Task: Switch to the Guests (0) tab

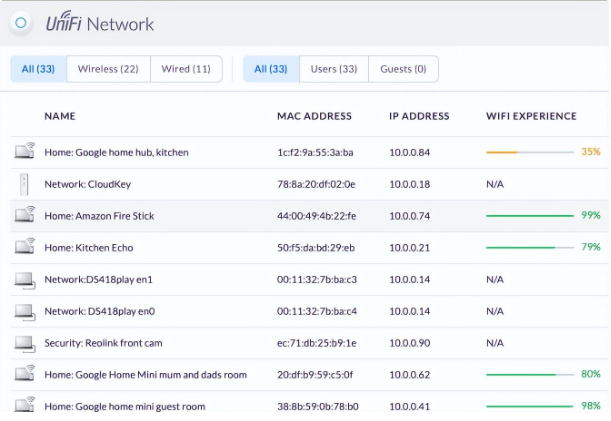Action: (403, 69)
